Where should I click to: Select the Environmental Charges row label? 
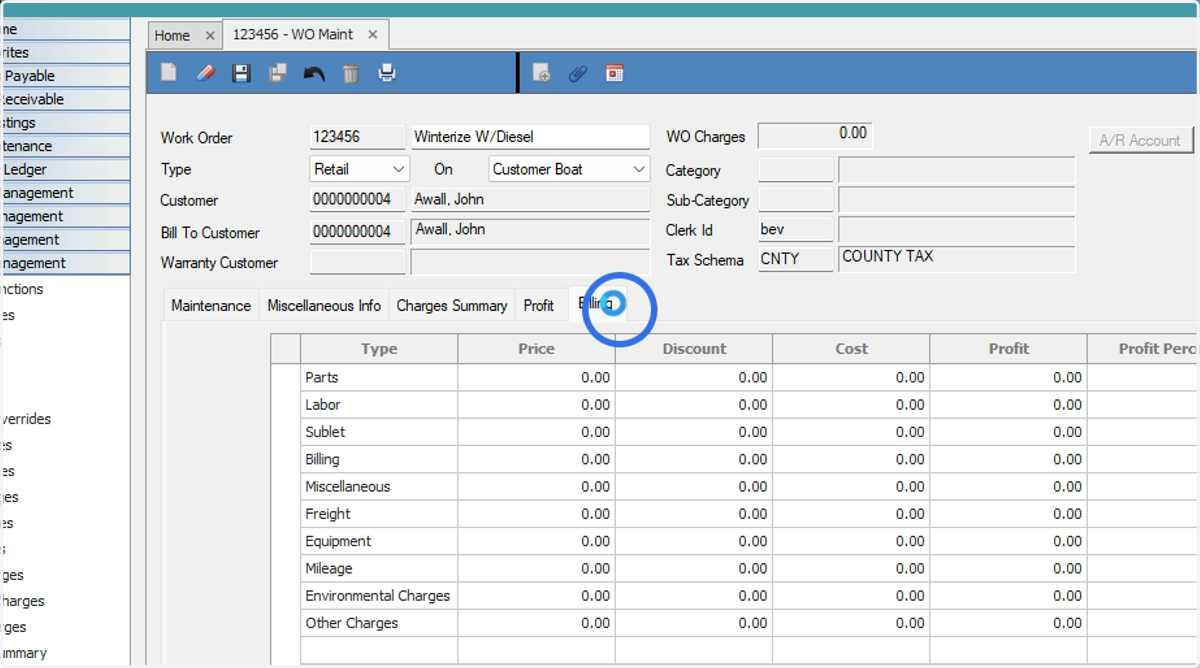(378, 596)
